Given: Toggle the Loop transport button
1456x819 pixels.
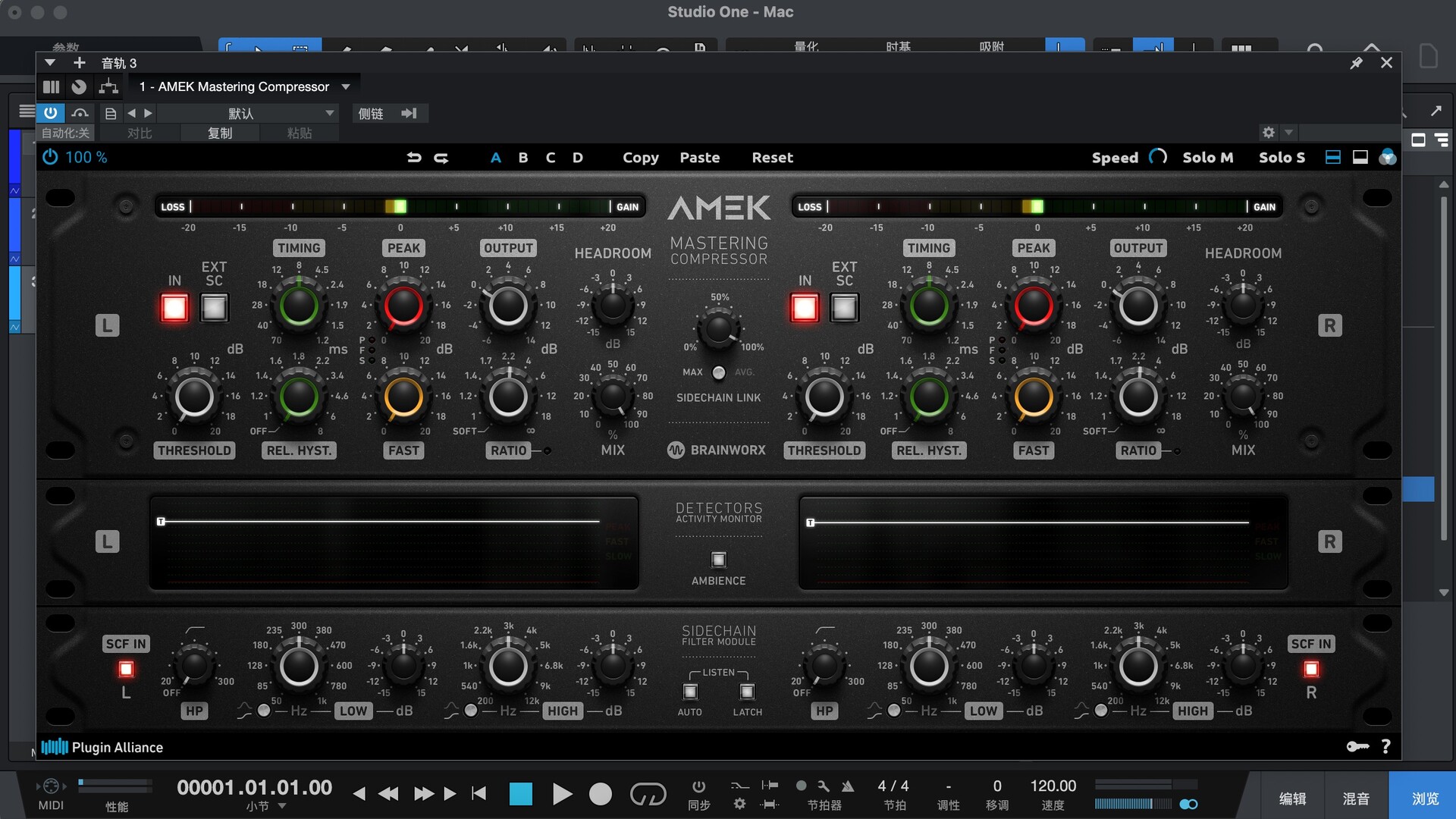Looking at the screenshot, I should (x=648, y=794).
